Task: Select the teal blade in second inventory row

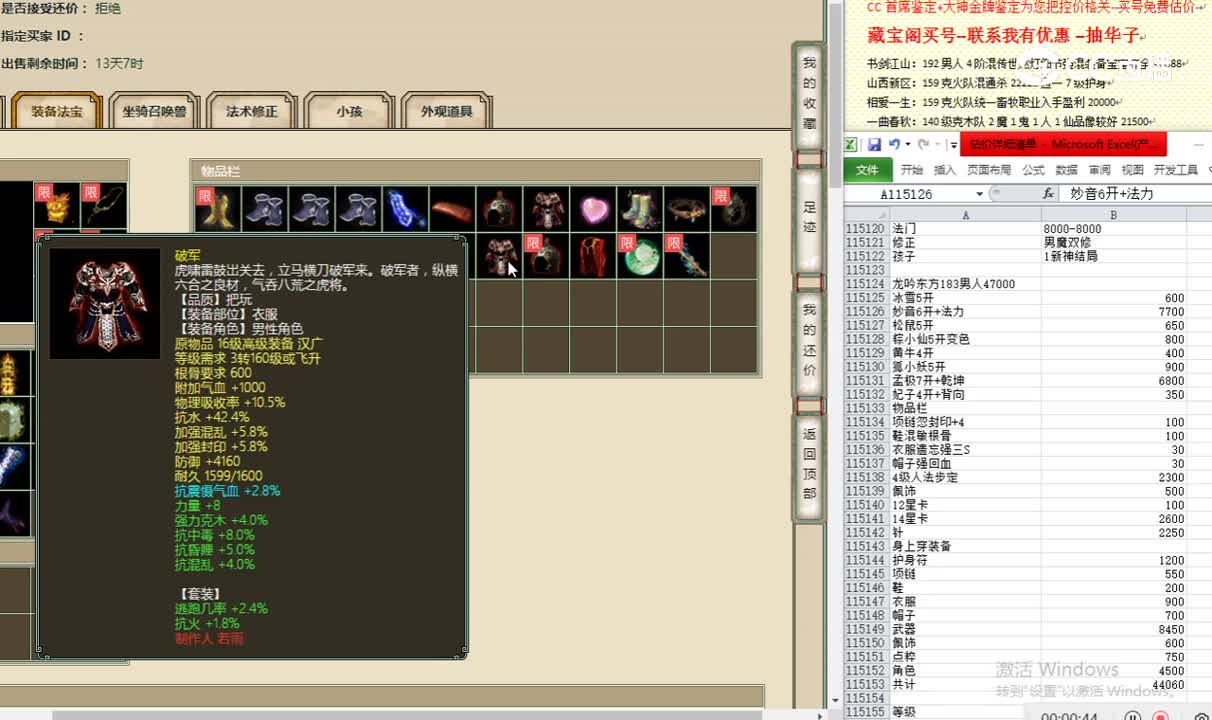Action: [x=687, y=256]
